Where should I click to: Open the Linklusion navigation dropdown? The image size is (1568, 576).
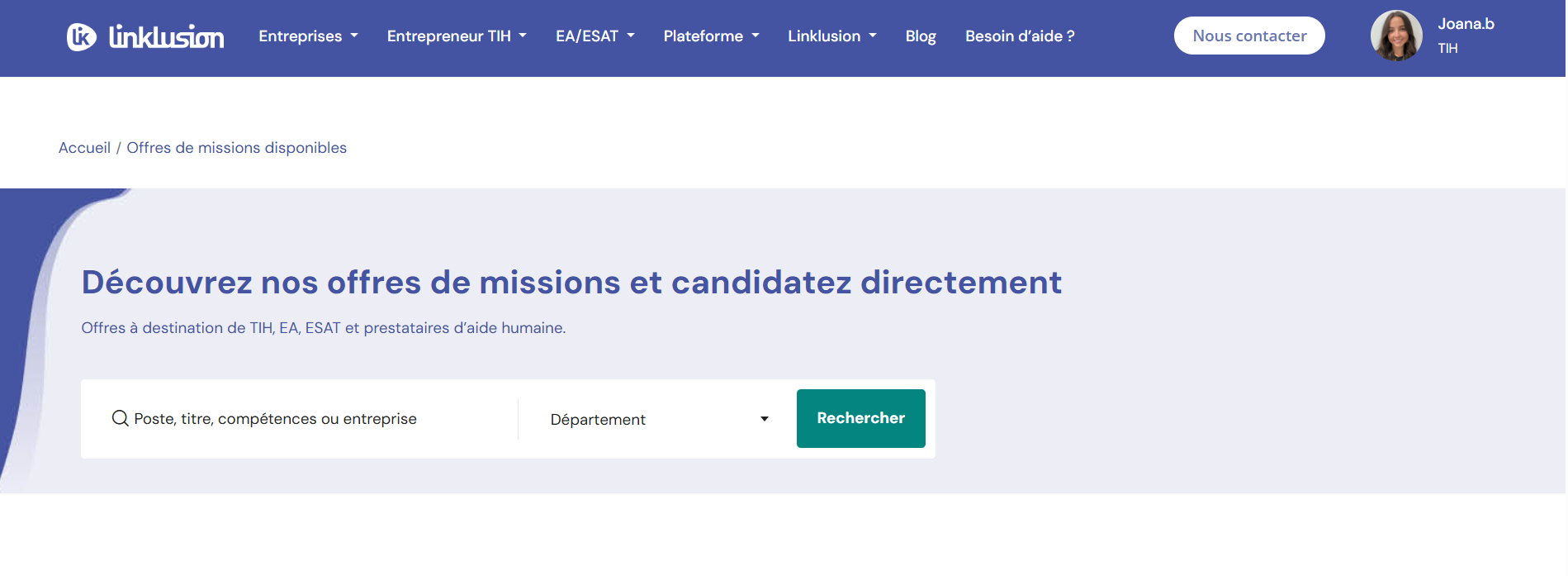coord(832,36)
